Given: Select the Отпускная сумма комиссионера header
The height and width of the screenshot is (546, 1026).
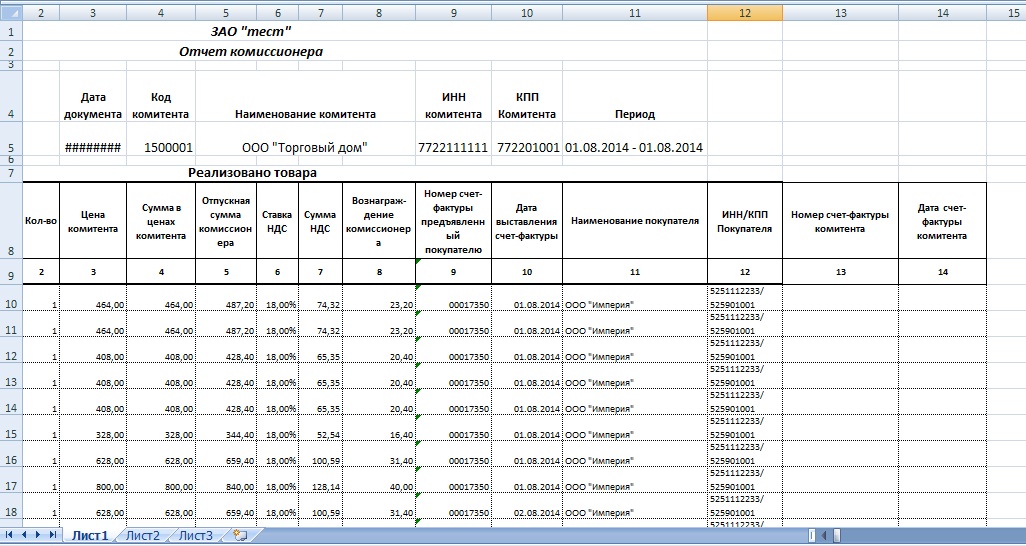Looking at the screenshot, I should [226, 221].
